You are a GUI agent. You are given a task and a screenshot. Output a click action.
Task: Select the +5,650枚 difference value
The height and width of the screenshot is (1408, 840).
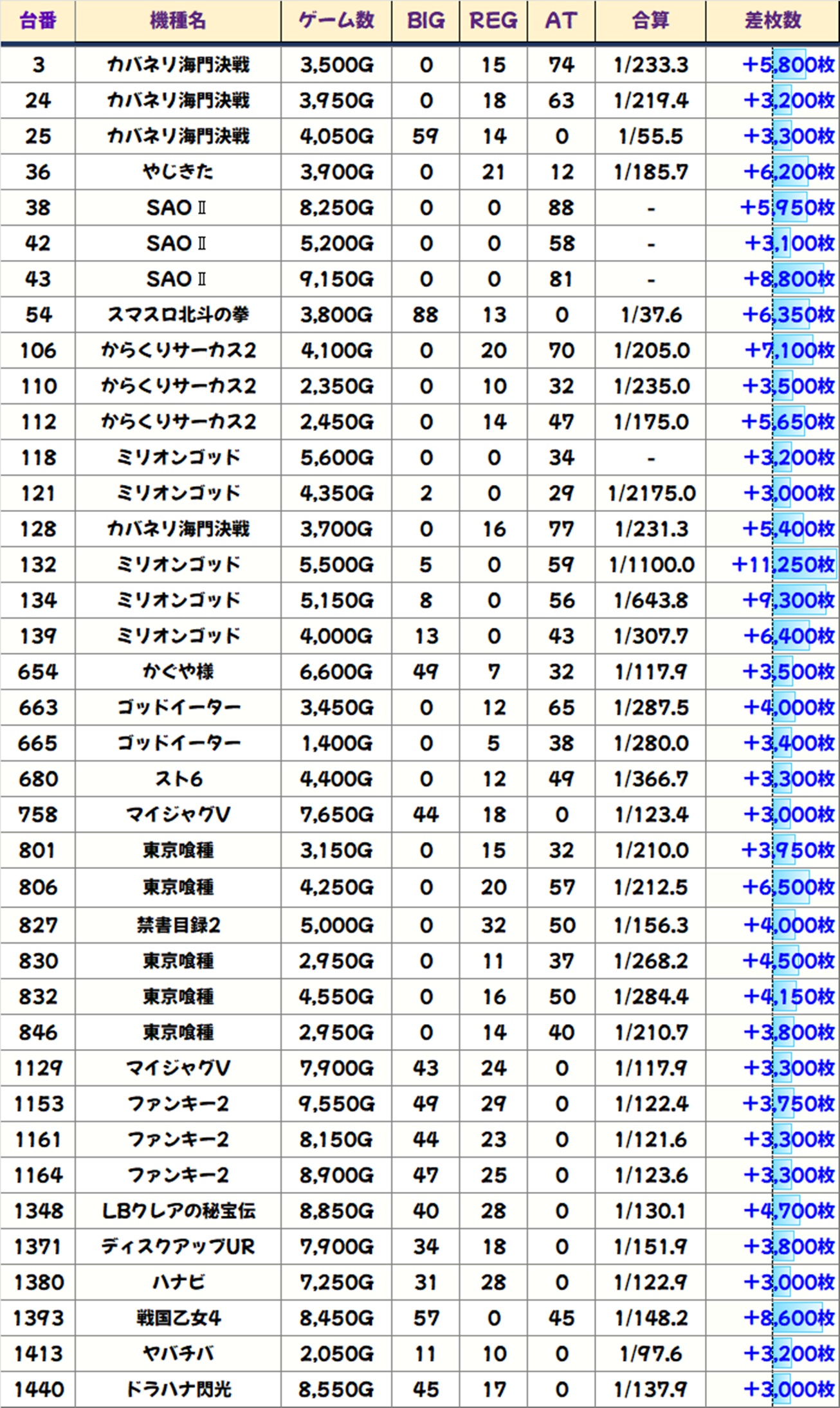coord(788,422)
